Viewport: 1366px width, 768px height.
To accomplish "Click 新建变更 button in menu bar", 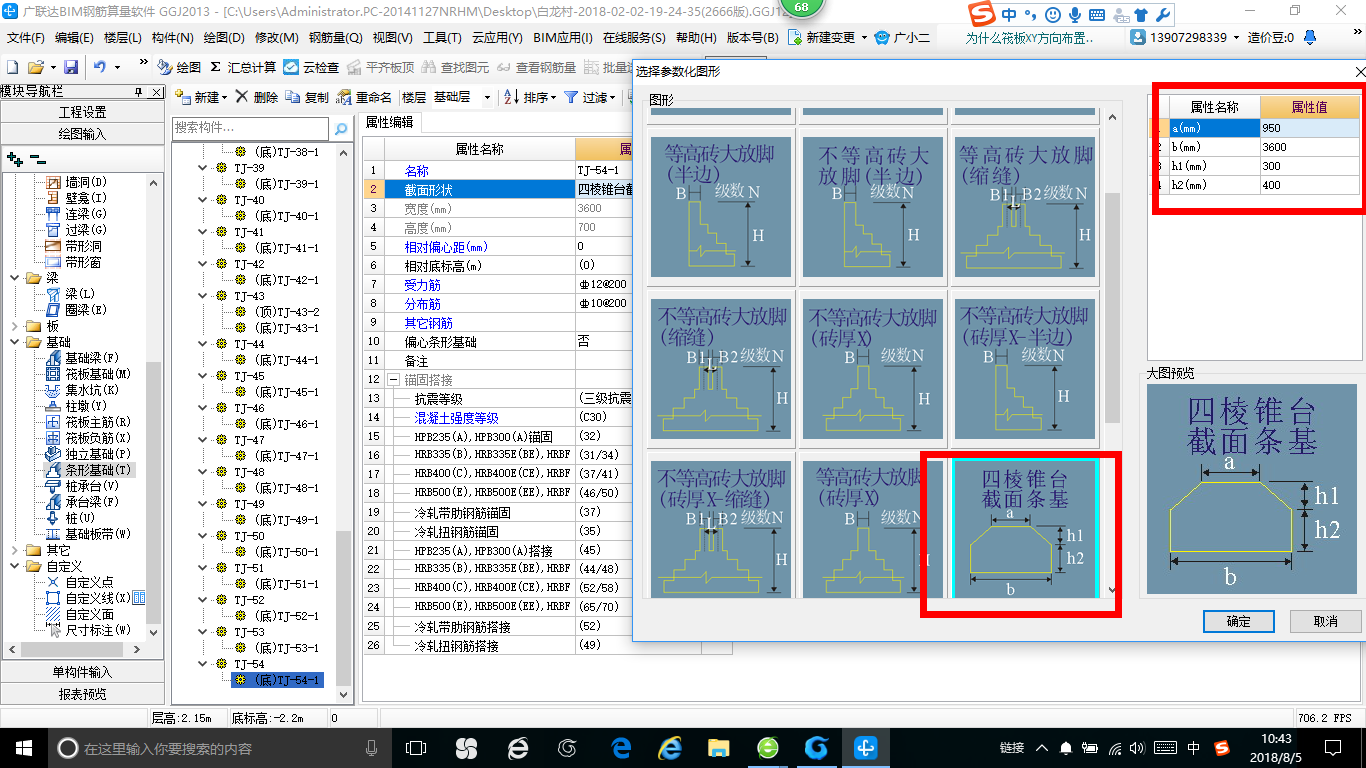I will click(x=827, y=37).
